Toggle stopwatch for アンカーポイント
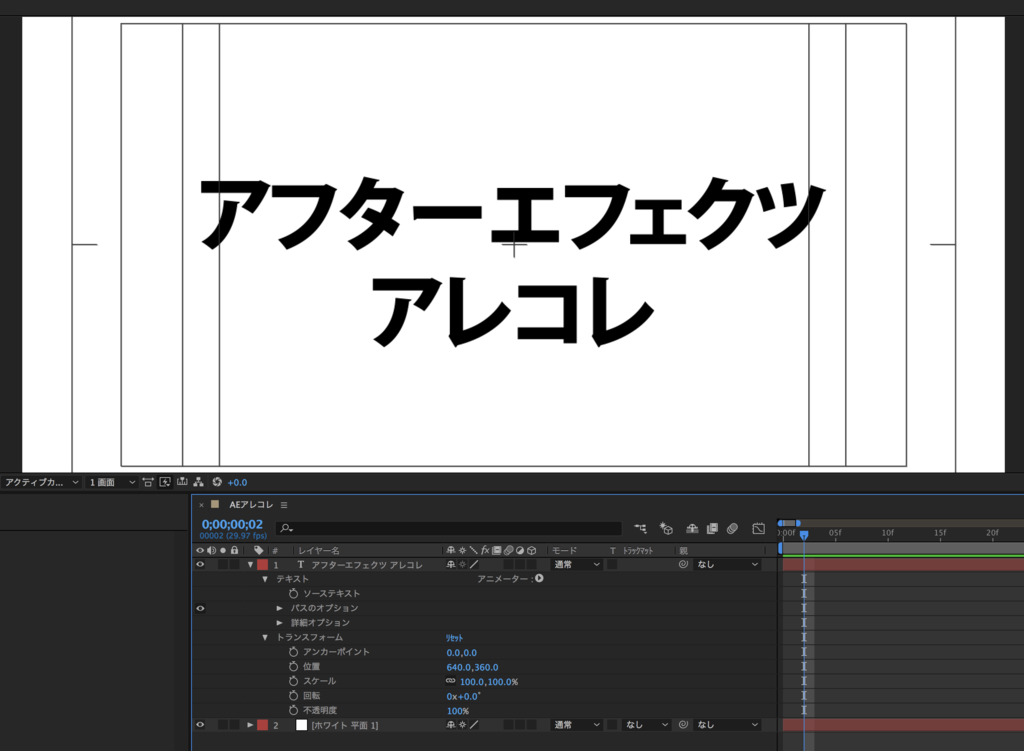 (x=293, y=652)
